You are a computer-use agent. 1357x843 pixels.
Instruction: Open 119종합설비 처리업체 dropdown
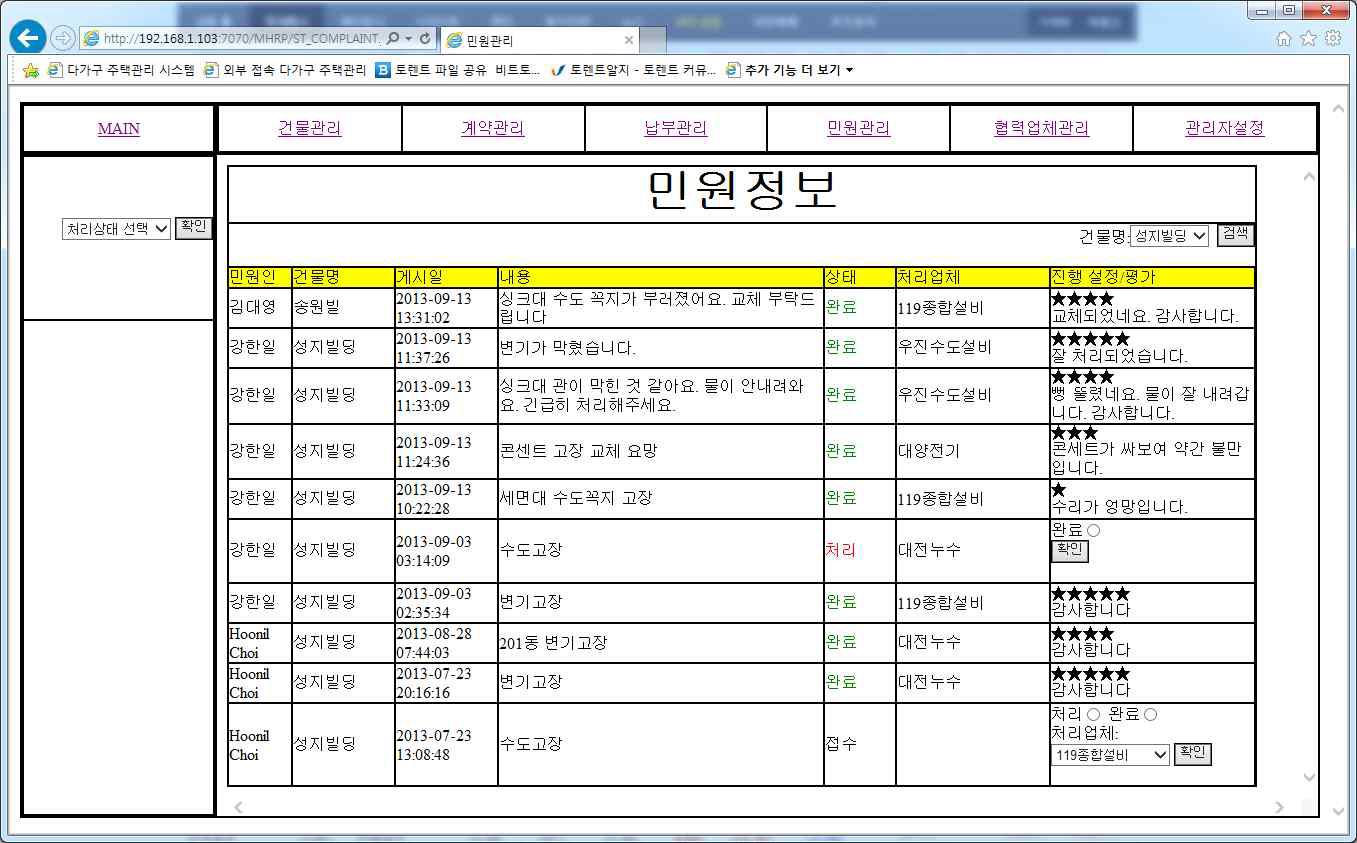[1110, 755]
